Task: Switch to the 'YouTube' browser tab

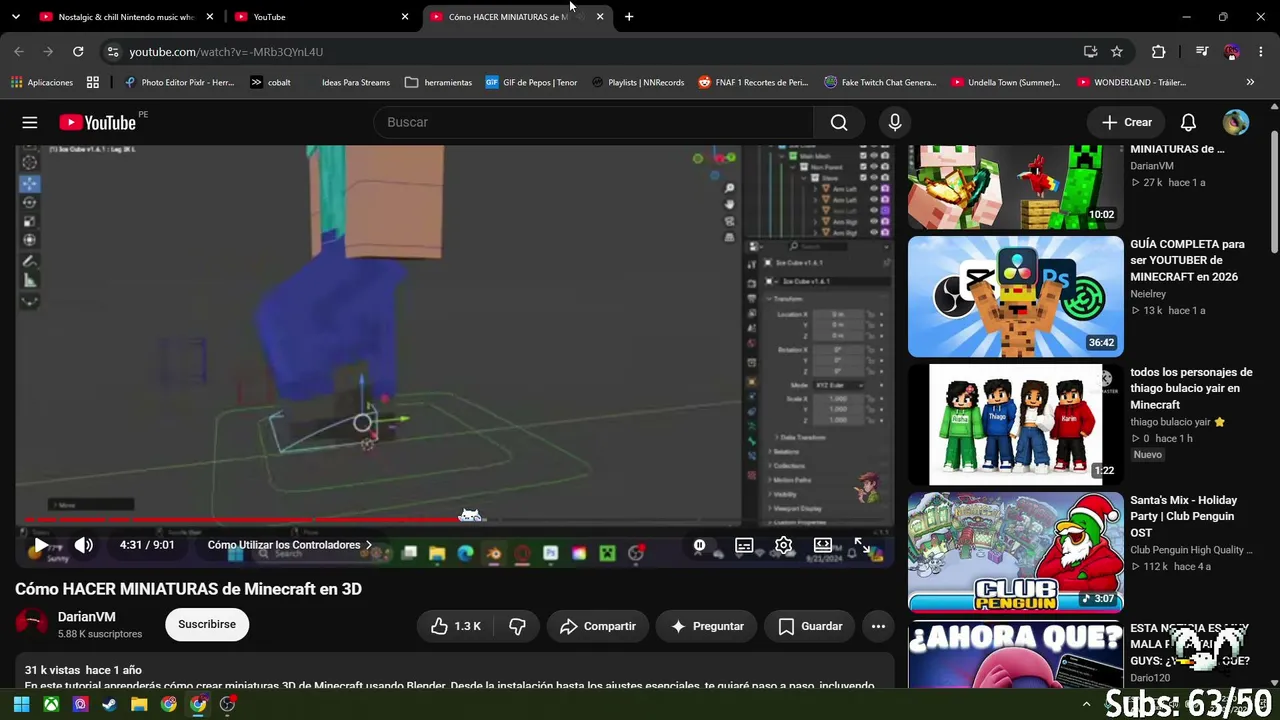Action: [x=320, y=17]
